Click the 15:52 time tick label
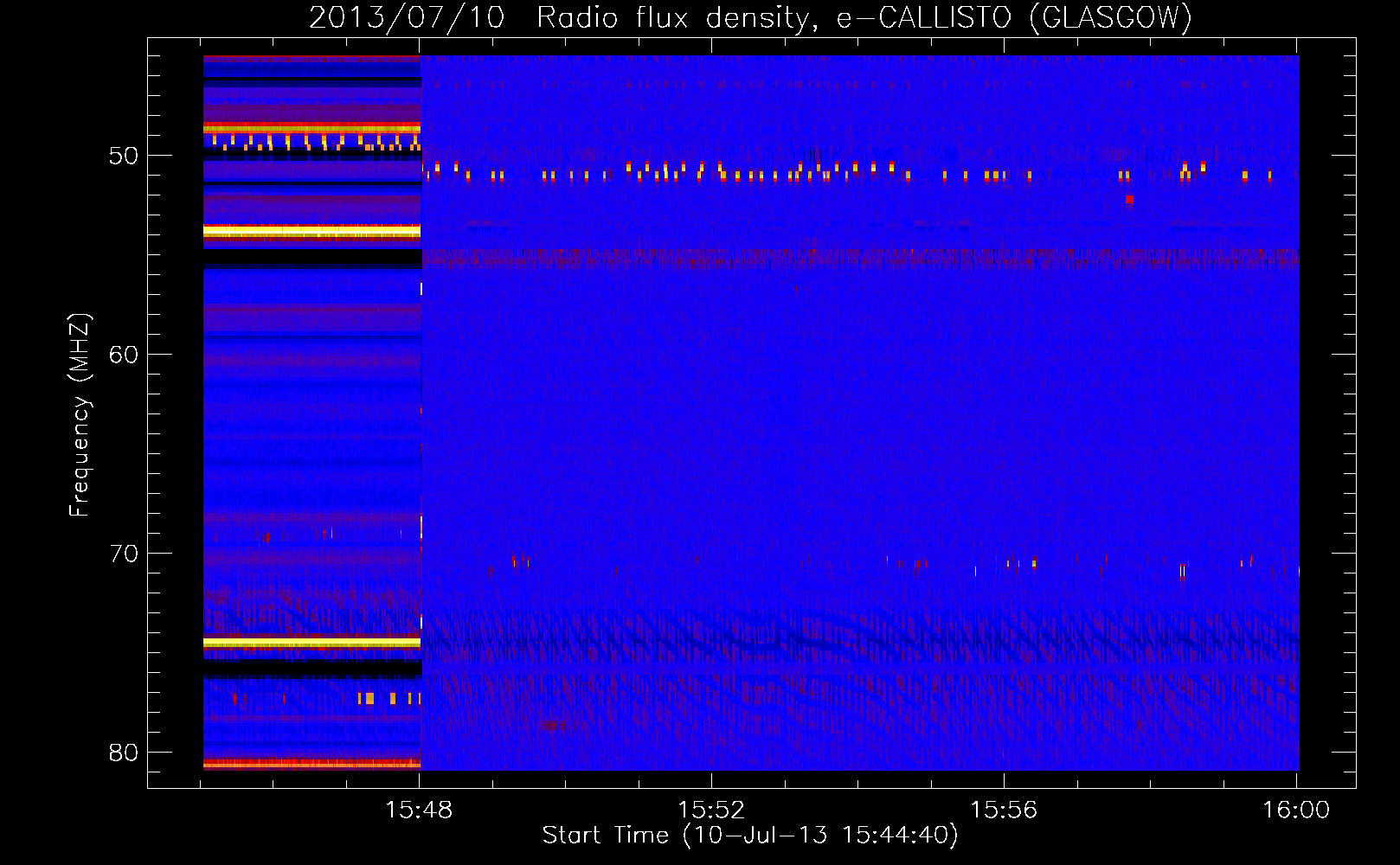The height and width of the screenshot is (865, 1400). click(711, 811)
